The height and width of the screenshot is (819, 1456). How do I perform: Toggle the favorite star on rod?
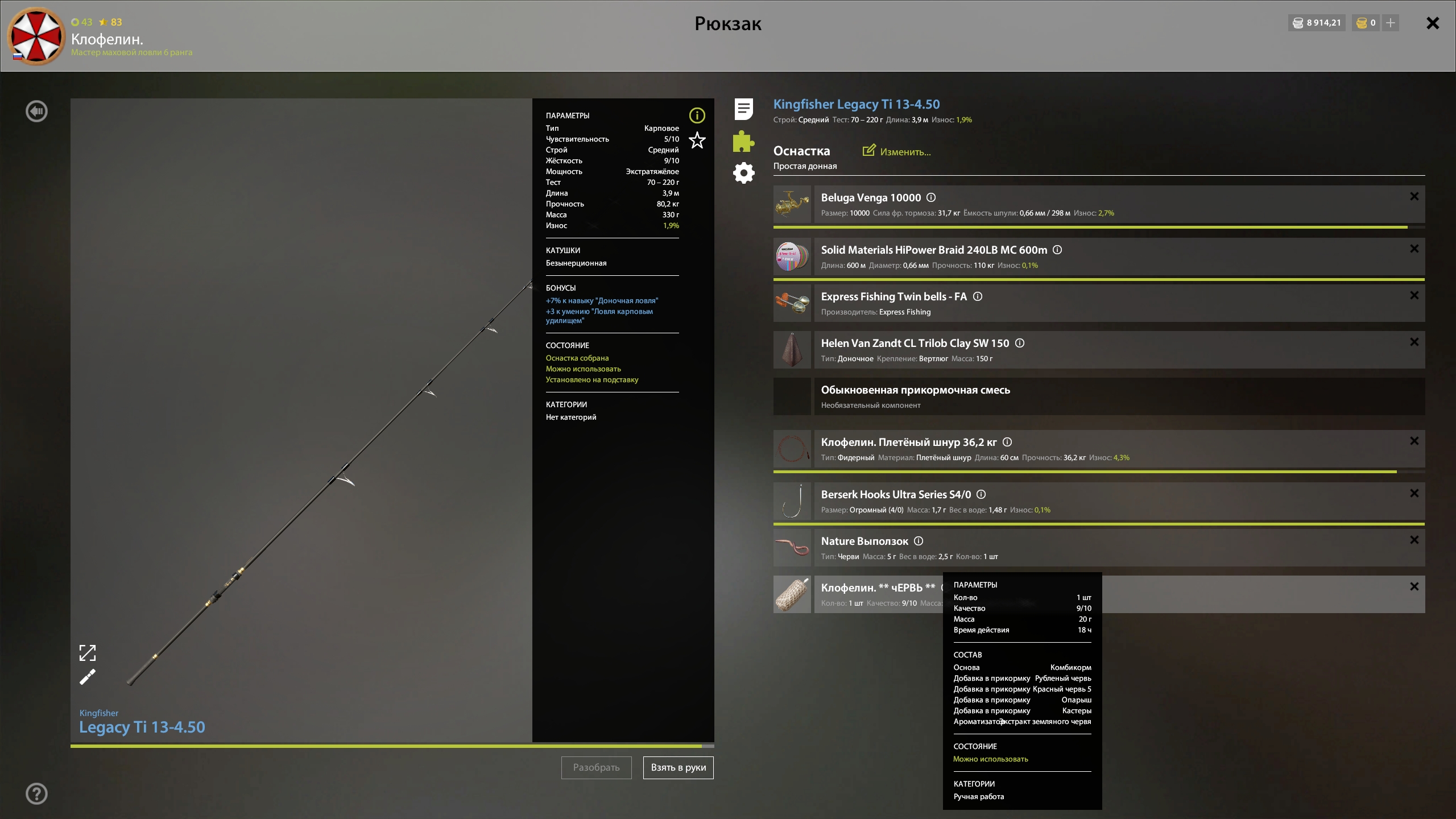(x=697, y=140)
